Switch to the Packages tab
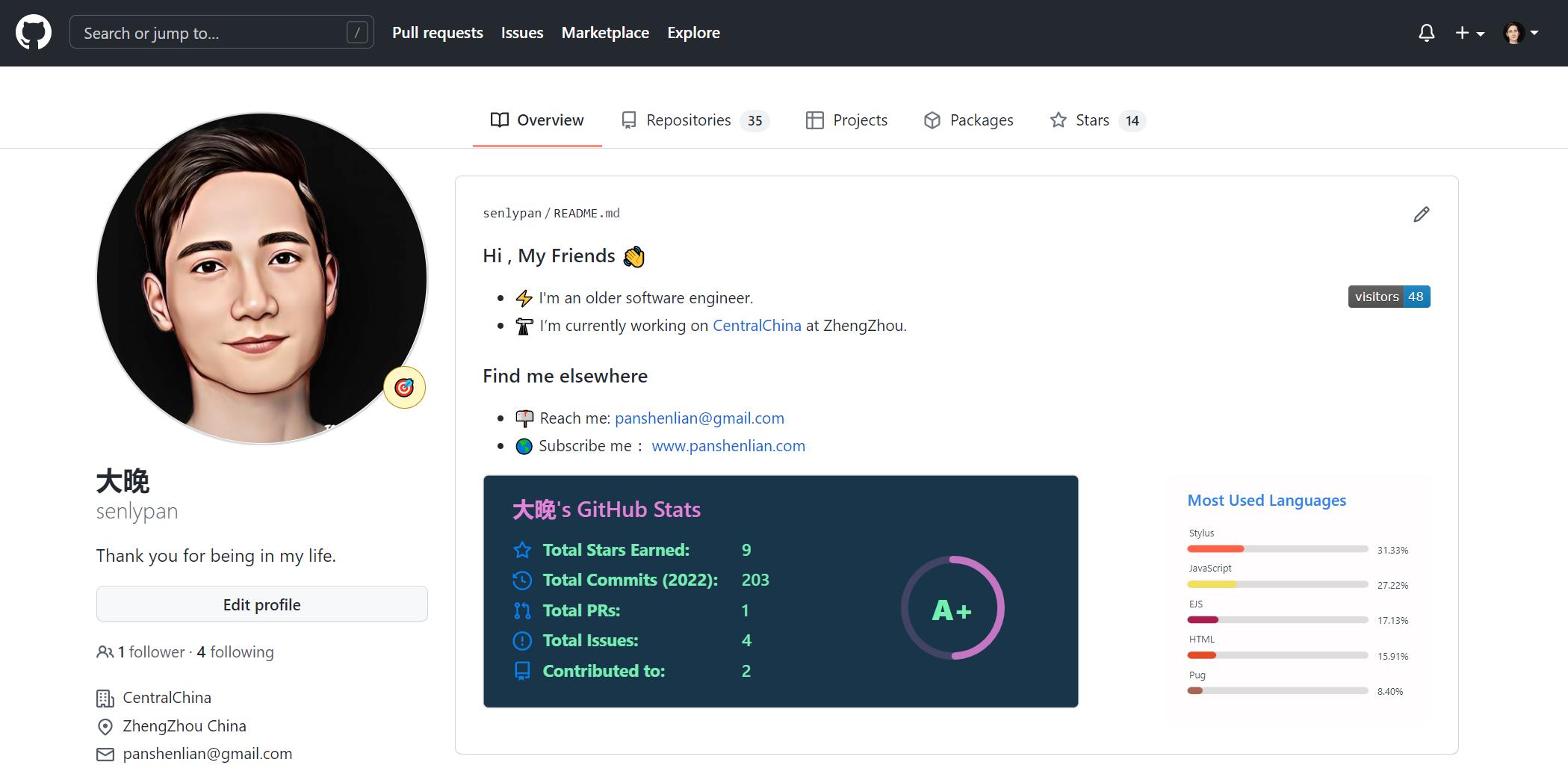 (969, 120)
